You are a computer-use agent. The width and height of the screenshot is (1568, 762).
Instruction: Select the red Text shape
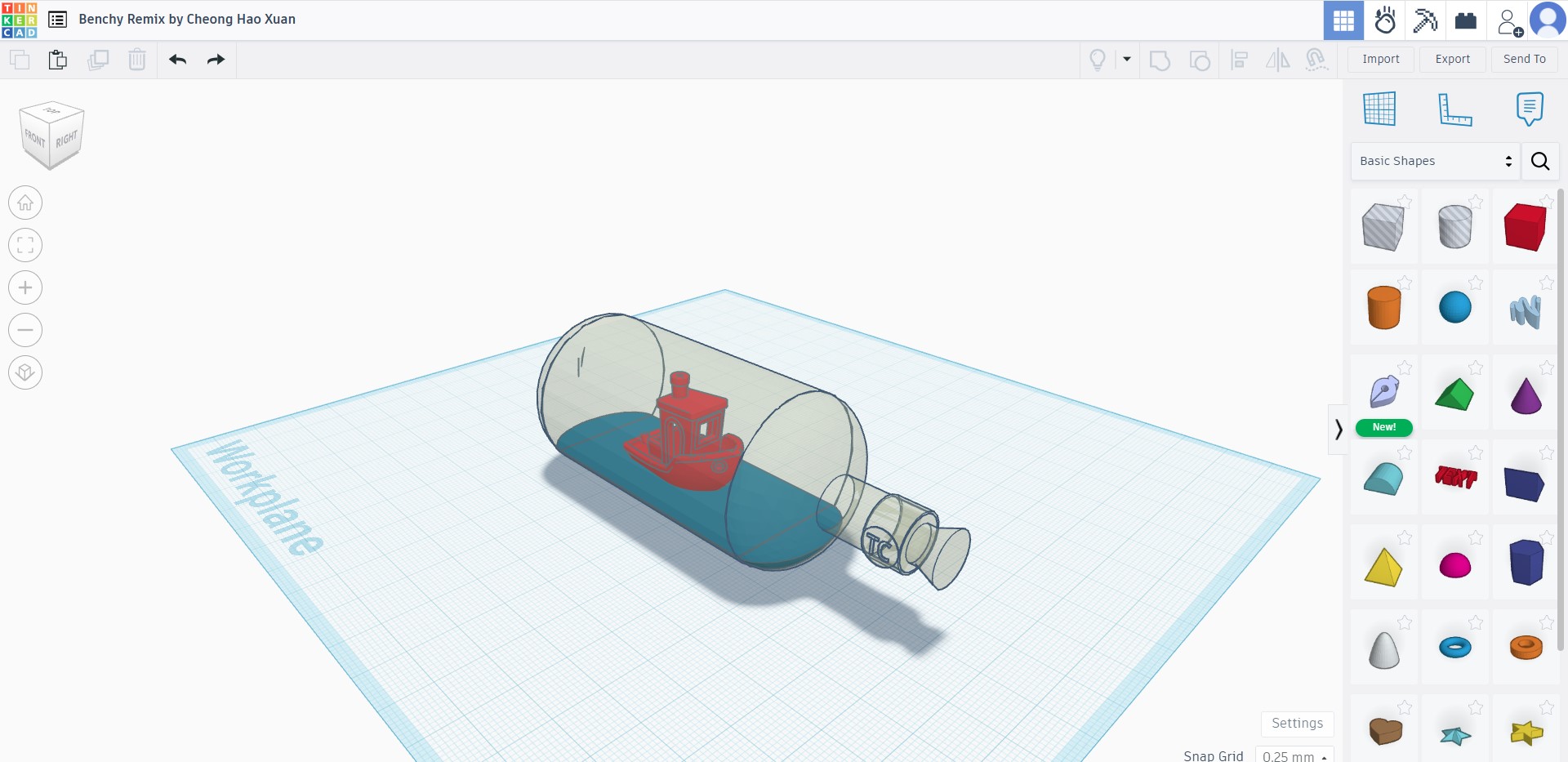pyautogui.click(x=1455, y=477)
